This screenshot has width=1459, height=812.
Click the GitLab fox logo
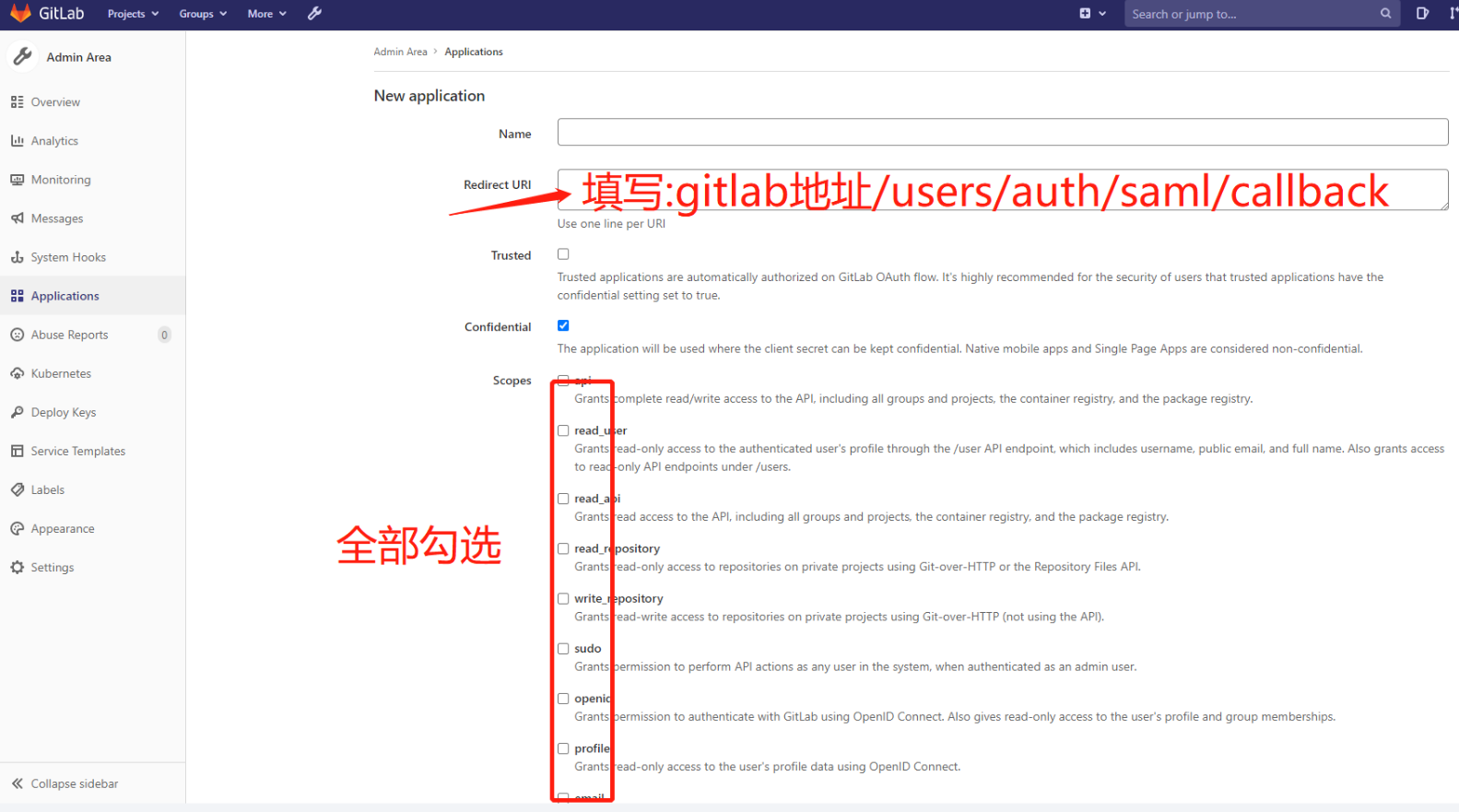20,13
